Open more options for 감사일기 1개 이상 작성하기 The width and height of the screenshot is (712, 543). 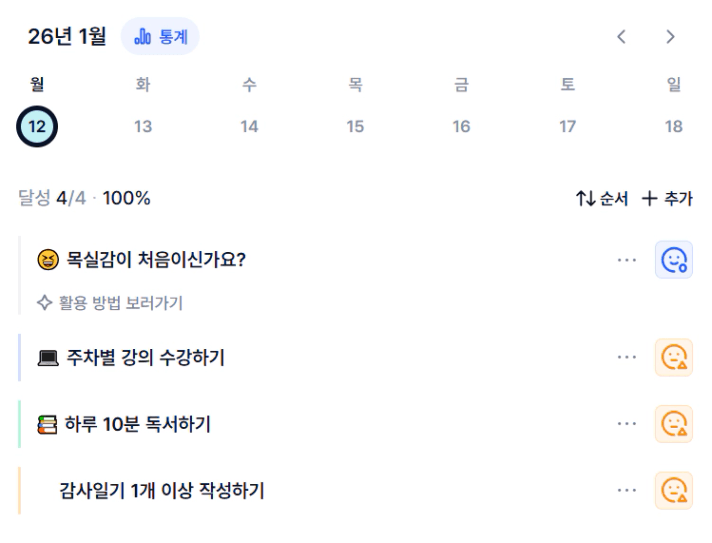pyautogui.click(x=627, y=490)
